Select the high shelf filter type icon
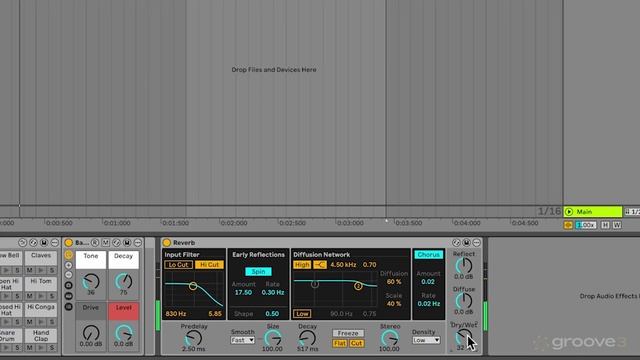The height and width of the screenshot is (360, 640). point(320,264)
